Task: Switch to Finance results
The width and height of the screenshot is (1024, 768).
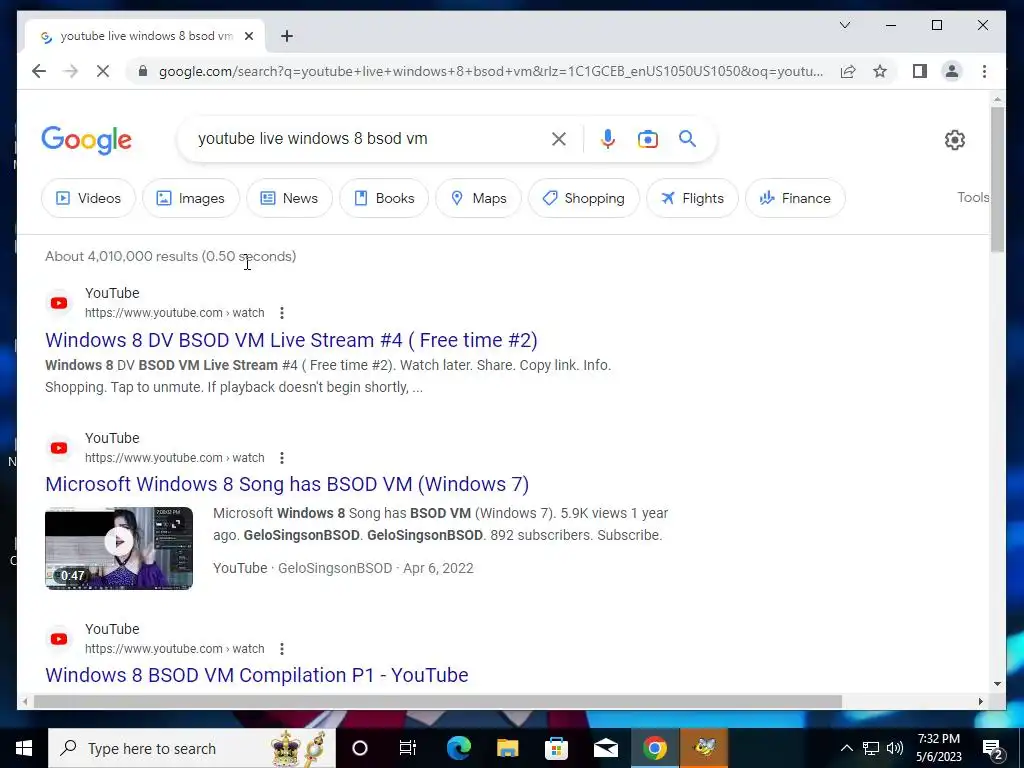Action: click(x=795, y=198)
